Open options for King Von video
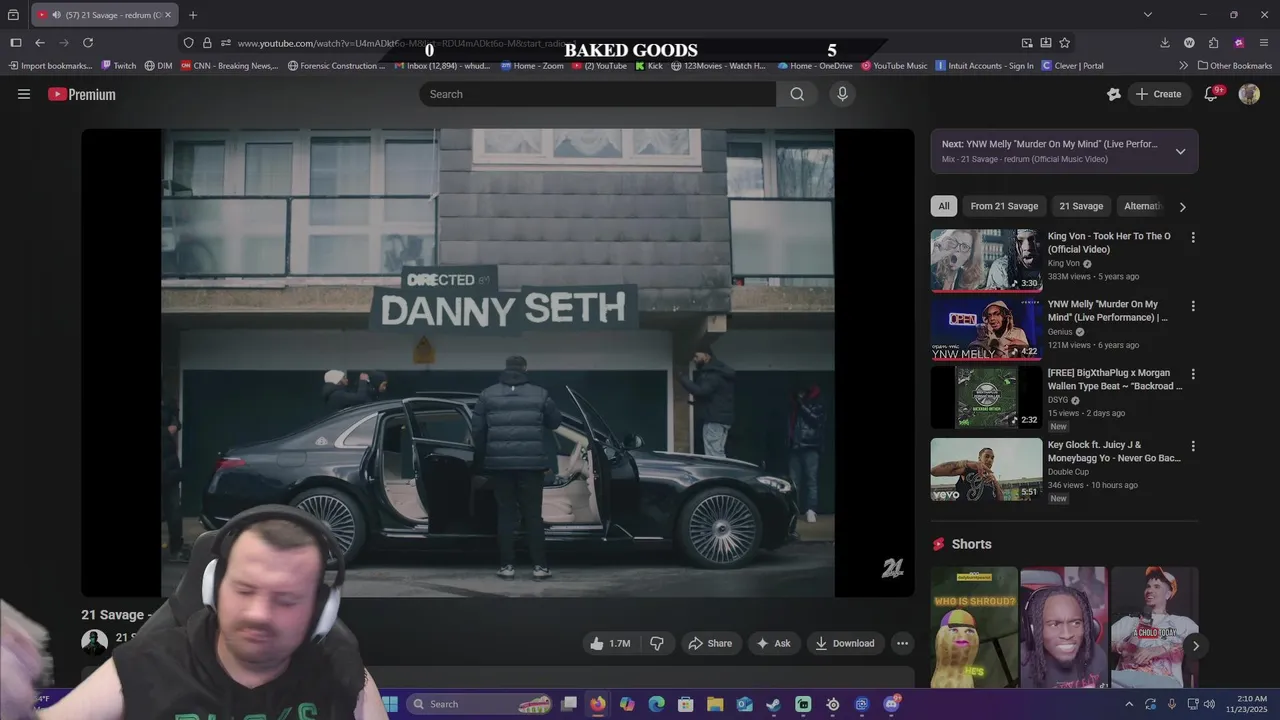Screen dimensions: 1280x720 (1192, 238)
